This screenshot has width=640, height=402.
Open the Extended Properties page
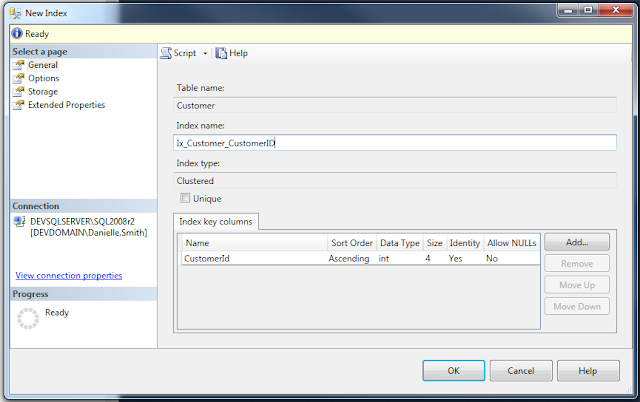click(x=67, y=105)
